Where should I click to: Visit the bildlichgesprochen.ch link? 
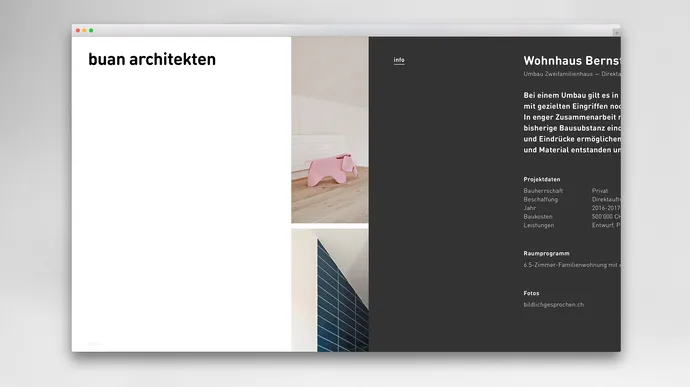point(554,305)
